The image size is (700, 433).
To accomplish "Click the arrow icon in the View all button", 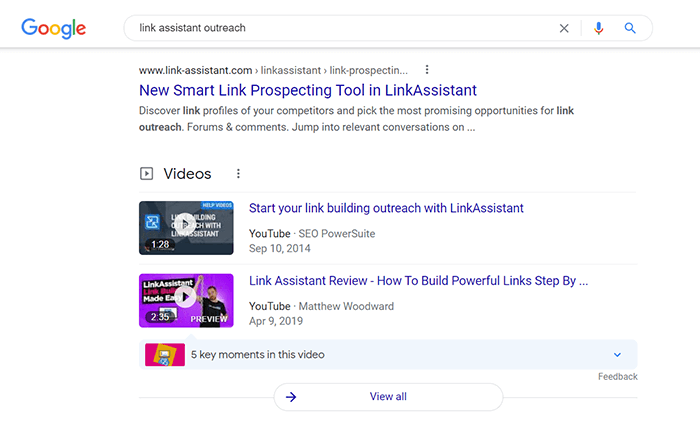I will pos(291,397).
